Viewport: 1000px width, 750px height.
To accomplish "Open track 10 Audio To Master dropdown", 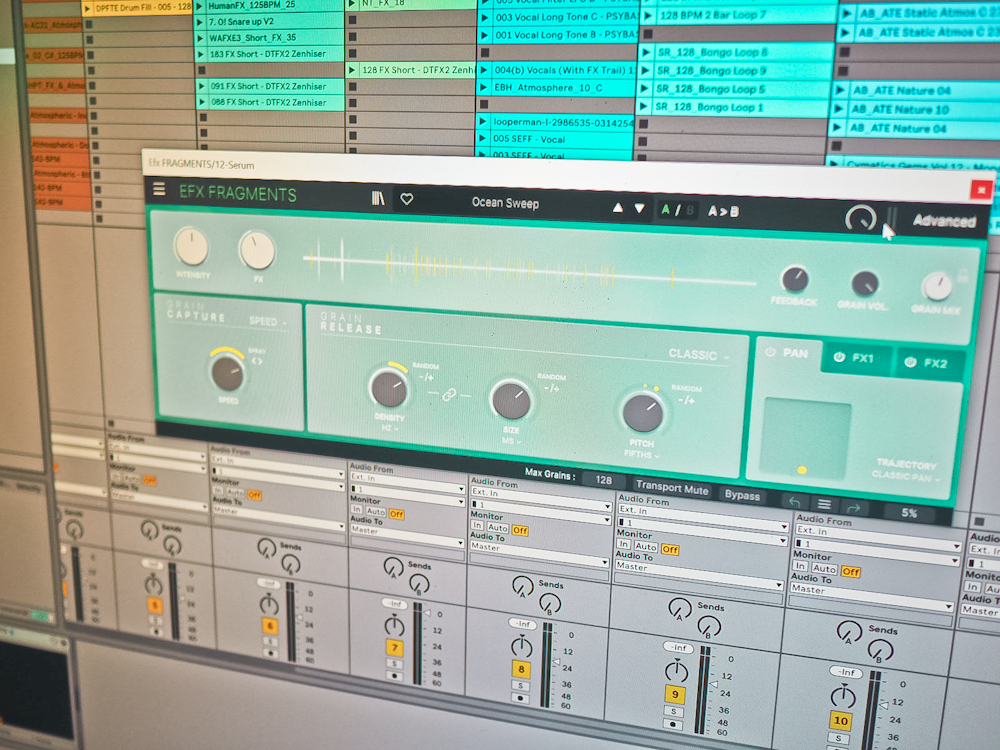I will point(872,598).
